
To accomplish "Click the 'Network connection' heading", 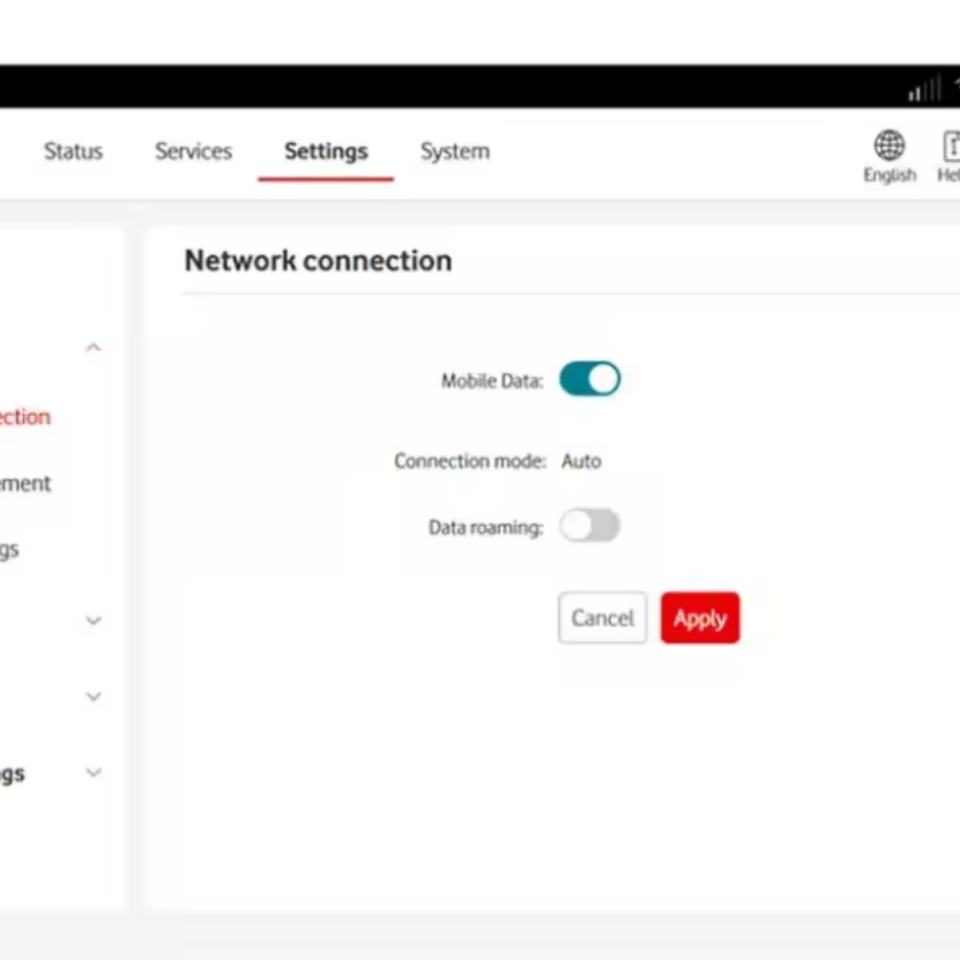I will (318, 261).
